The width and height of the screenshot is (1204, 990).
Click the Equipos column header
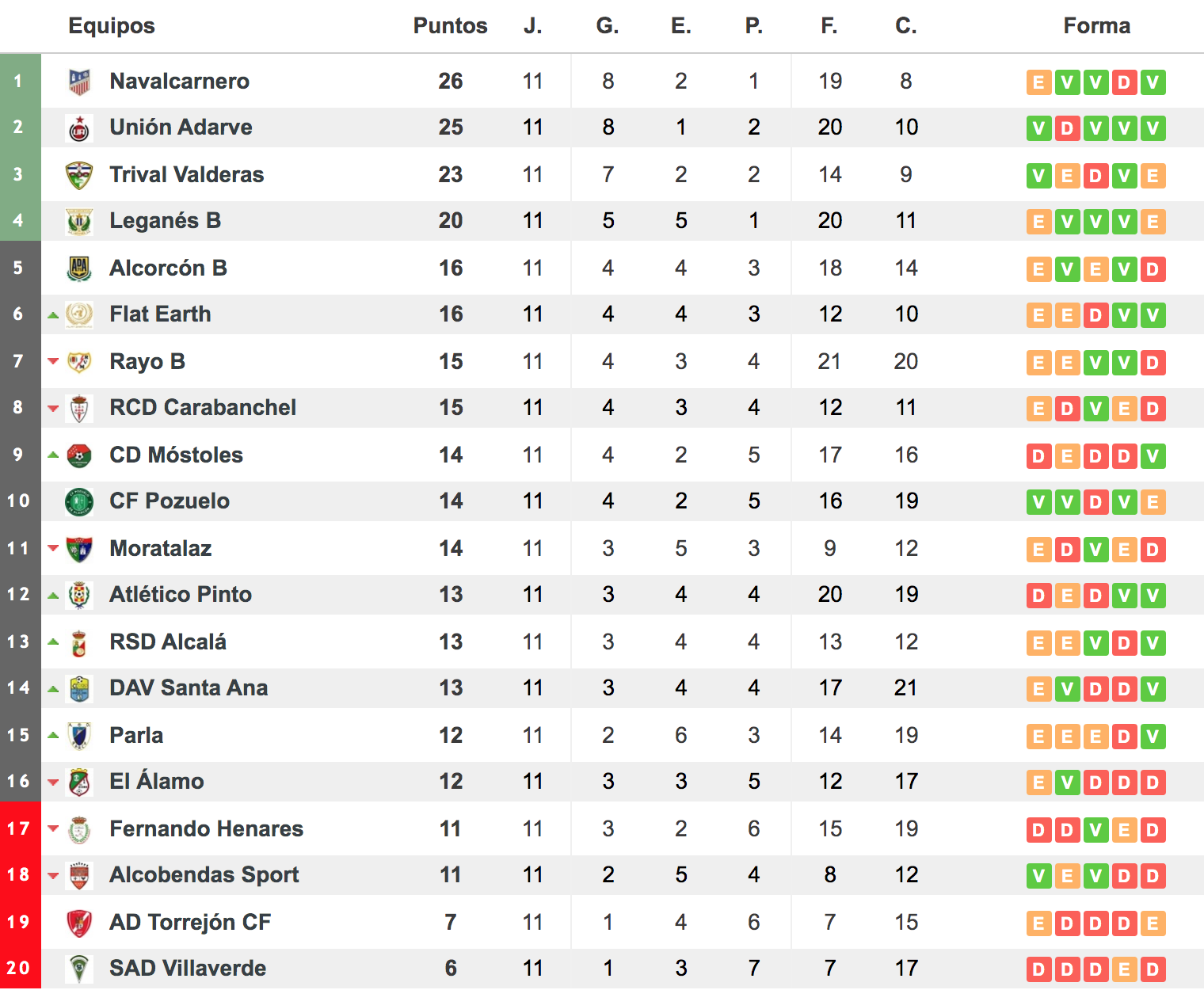(x=112, y=25)
